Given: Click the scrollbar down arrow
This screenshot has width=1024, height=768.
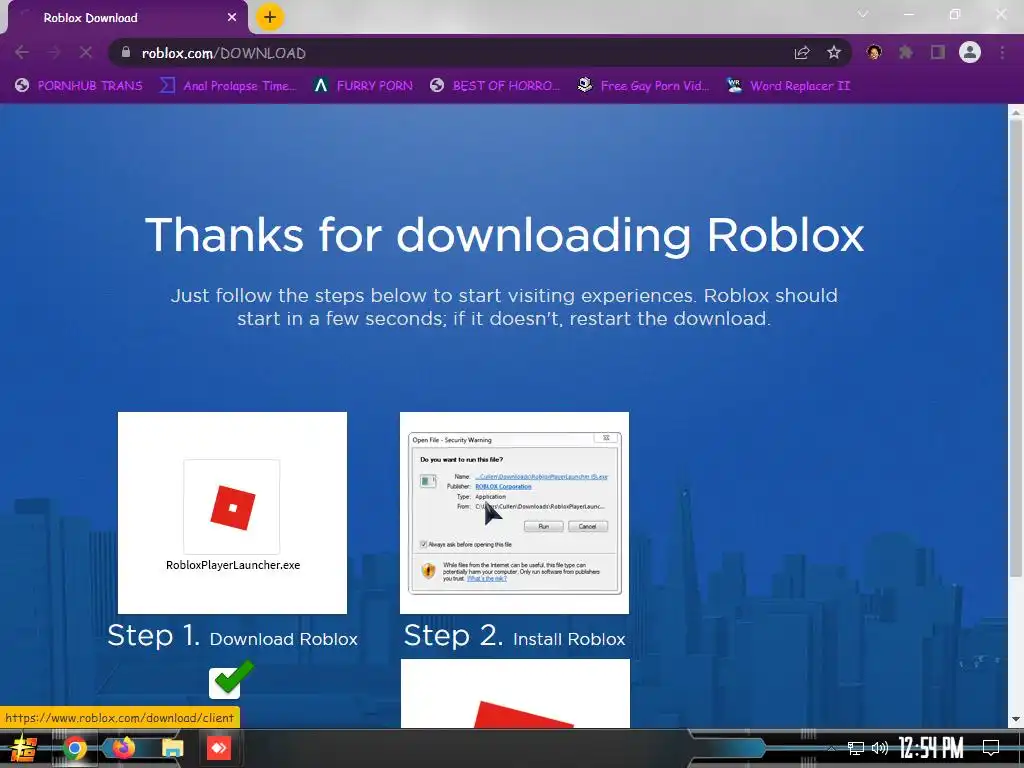Looking at the screenshot, I should [1016, 720].
